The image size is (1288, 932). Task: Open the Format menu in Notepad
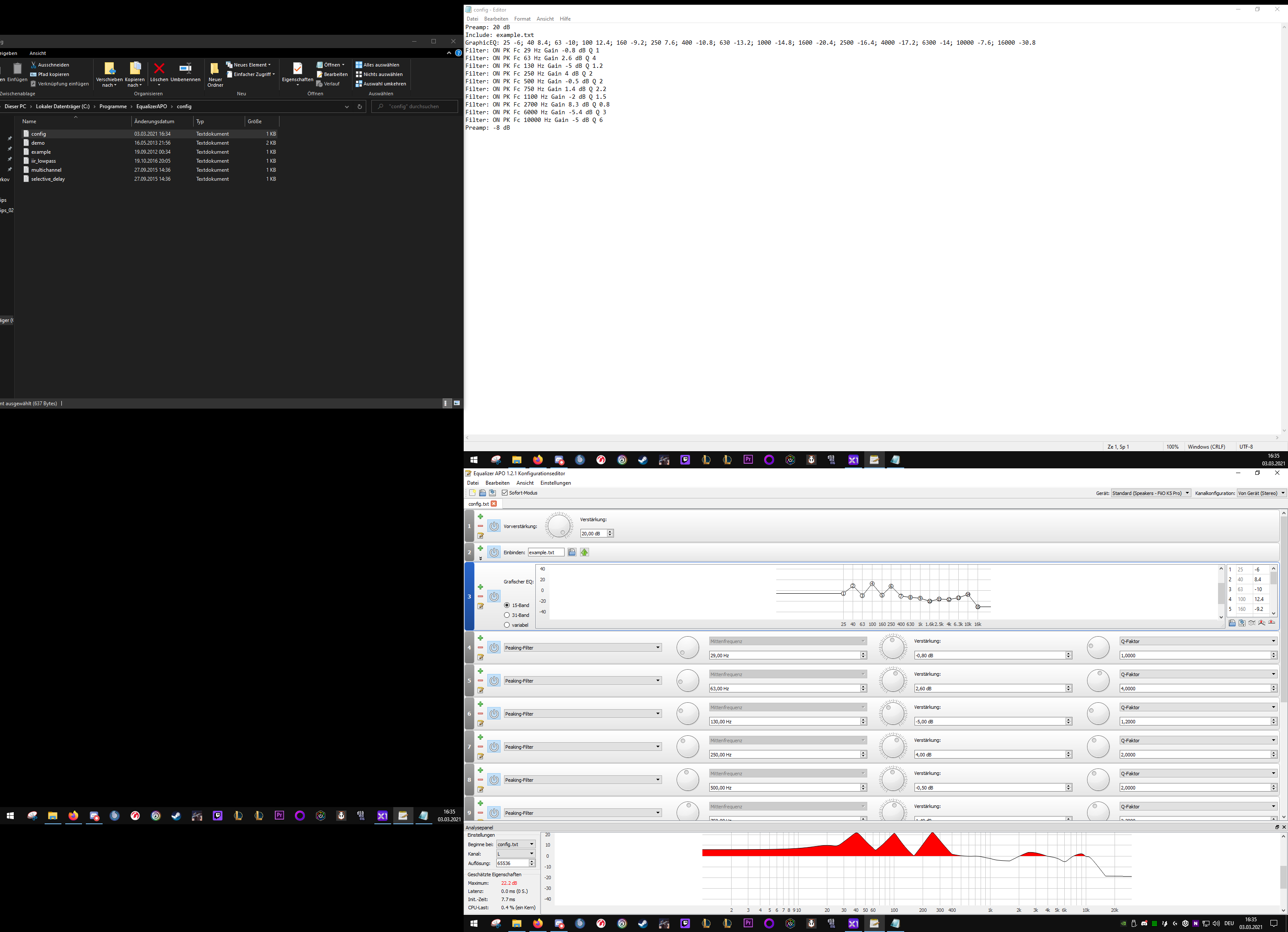coord(522,19)
